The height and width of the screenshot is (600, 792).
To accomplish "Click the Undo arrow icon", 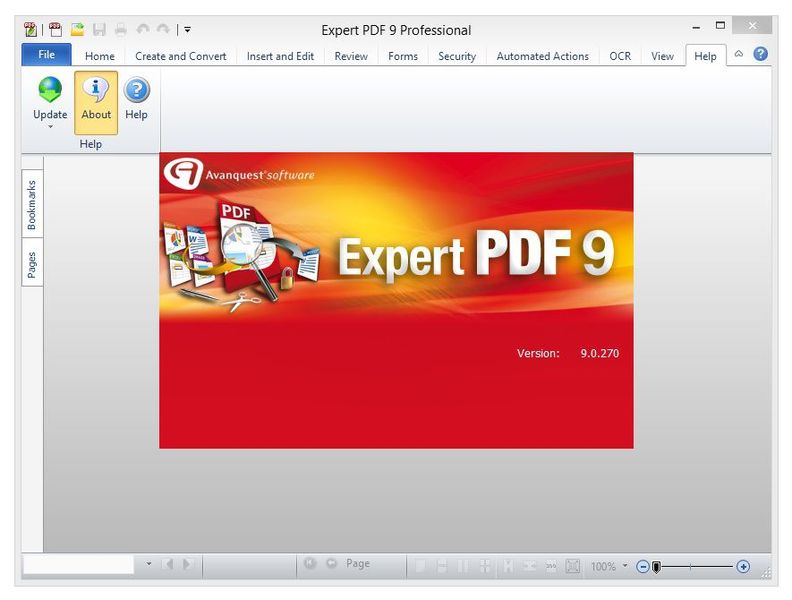I will pos(143,29).
